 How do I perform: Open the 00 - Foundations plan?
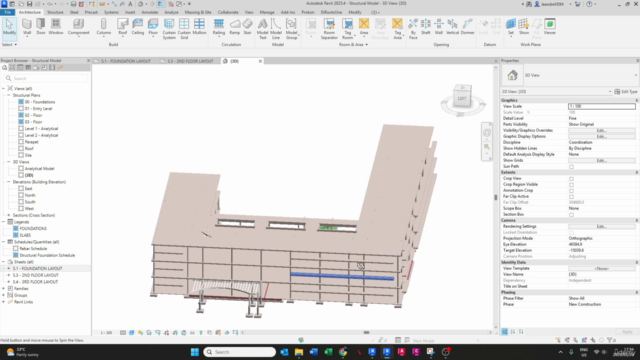(40, 102)
